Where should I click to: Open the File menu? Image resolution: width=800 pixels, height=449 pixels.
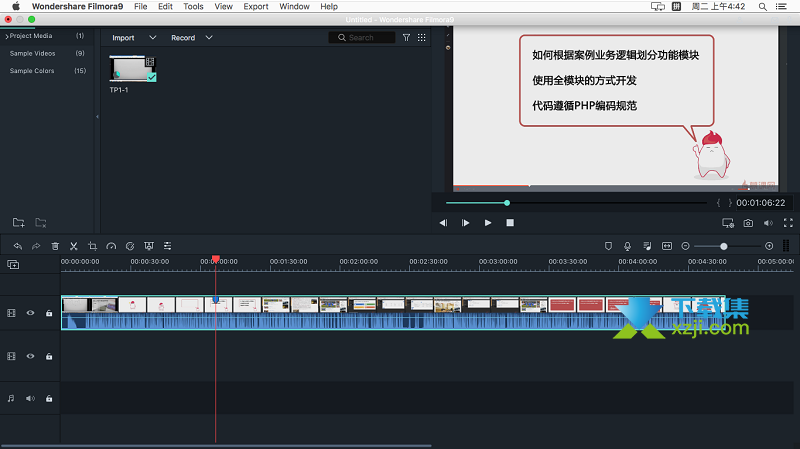(x=140, y=7)
